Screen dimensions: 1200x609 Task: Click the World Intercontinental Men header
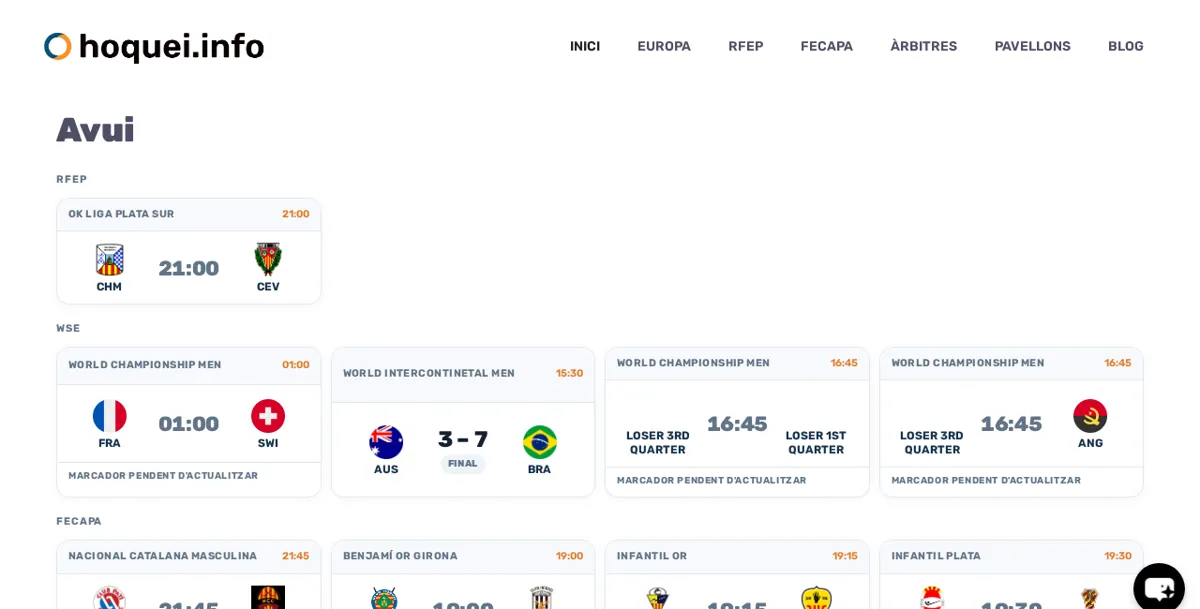pyautogui.click(x=463, y=374)
